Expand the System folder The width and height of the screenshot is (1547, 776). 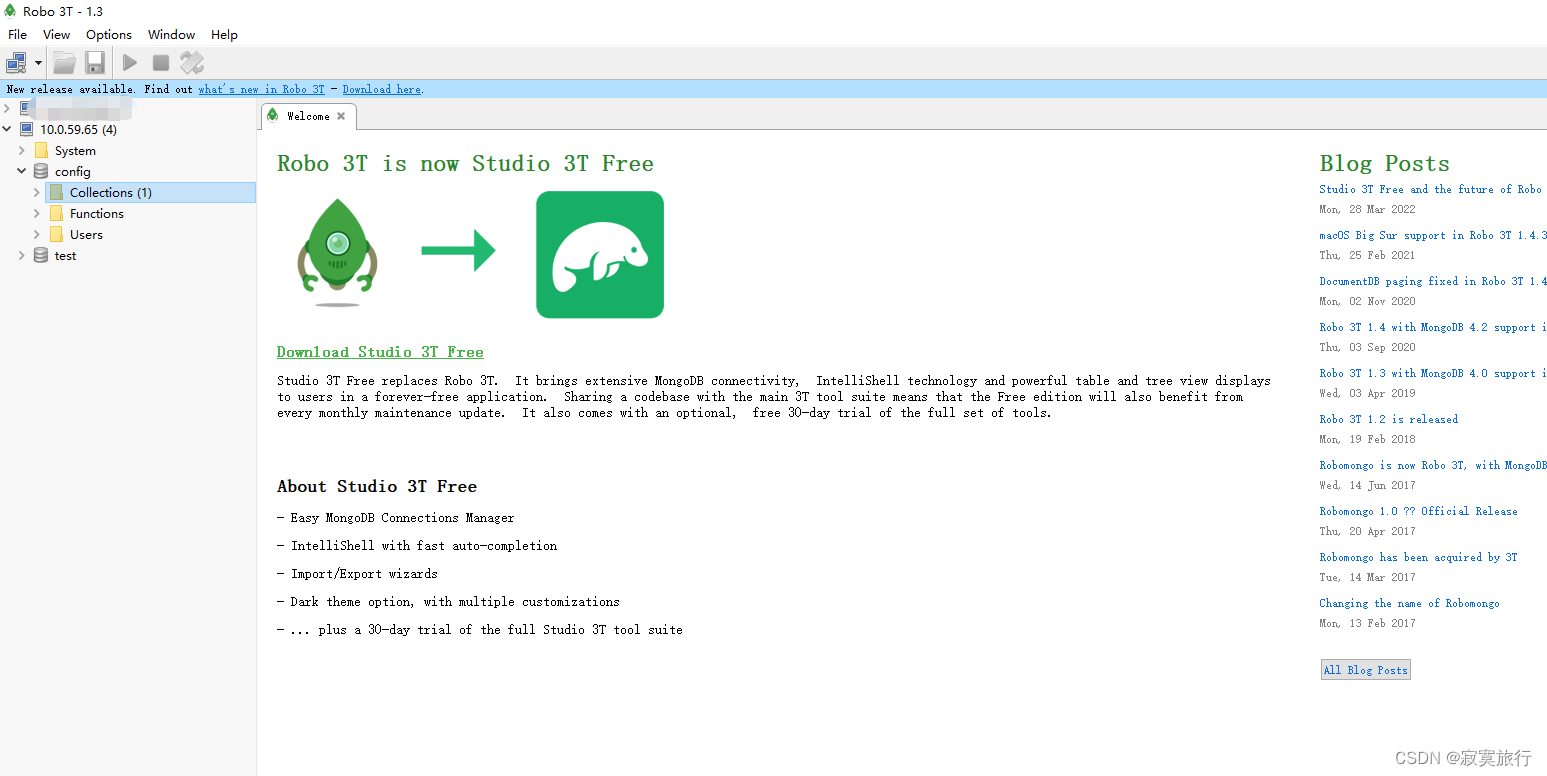22,150
